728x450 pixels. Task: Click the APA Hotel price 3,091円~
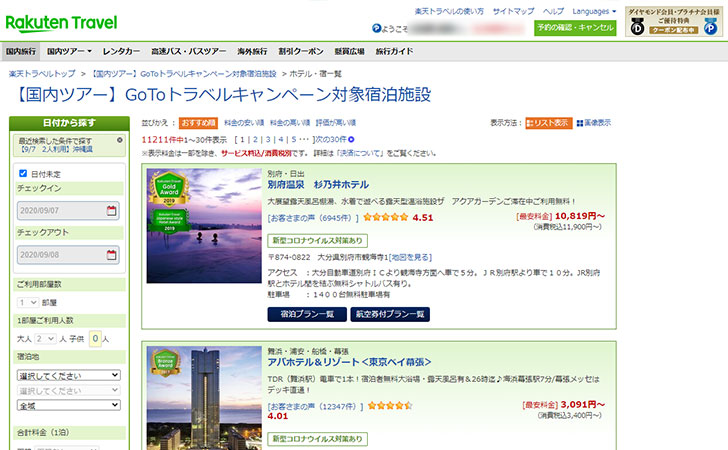(583, 404)
